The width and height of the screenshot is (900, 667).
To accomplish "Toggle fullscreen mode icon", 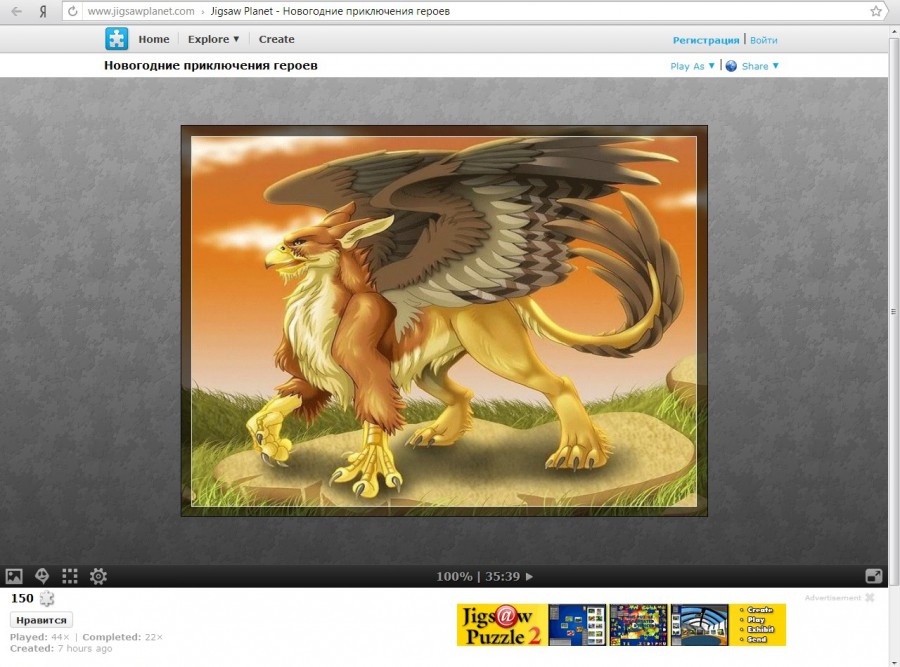I will coord(874,576).
